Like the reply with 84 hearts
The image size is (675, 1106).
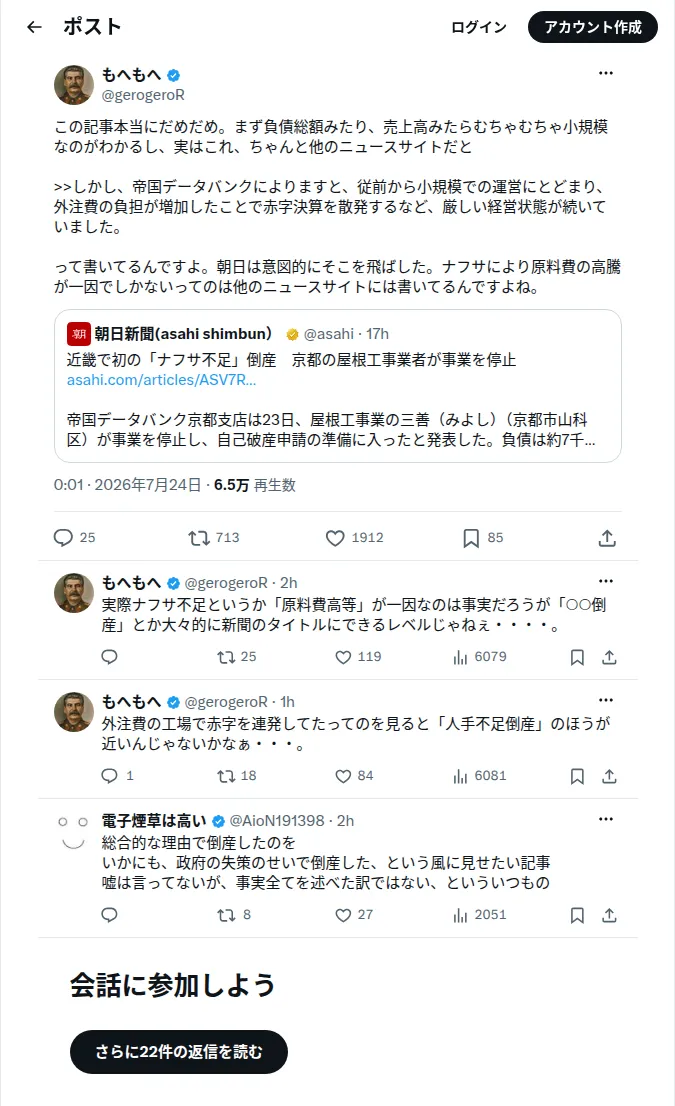[x=354, y=776]
